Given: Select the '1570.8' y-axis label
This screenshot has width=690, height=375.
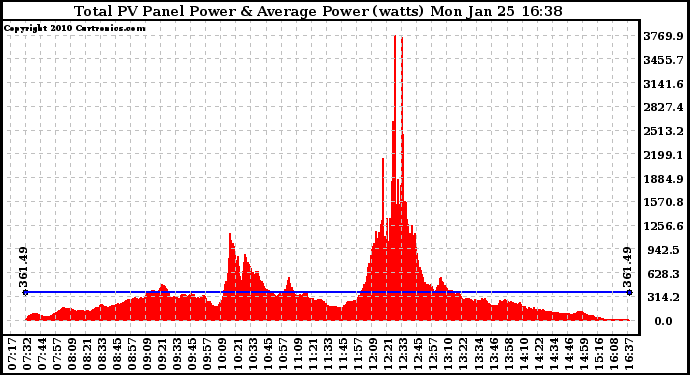Looking at the screenshot, I should pos(663,202).
